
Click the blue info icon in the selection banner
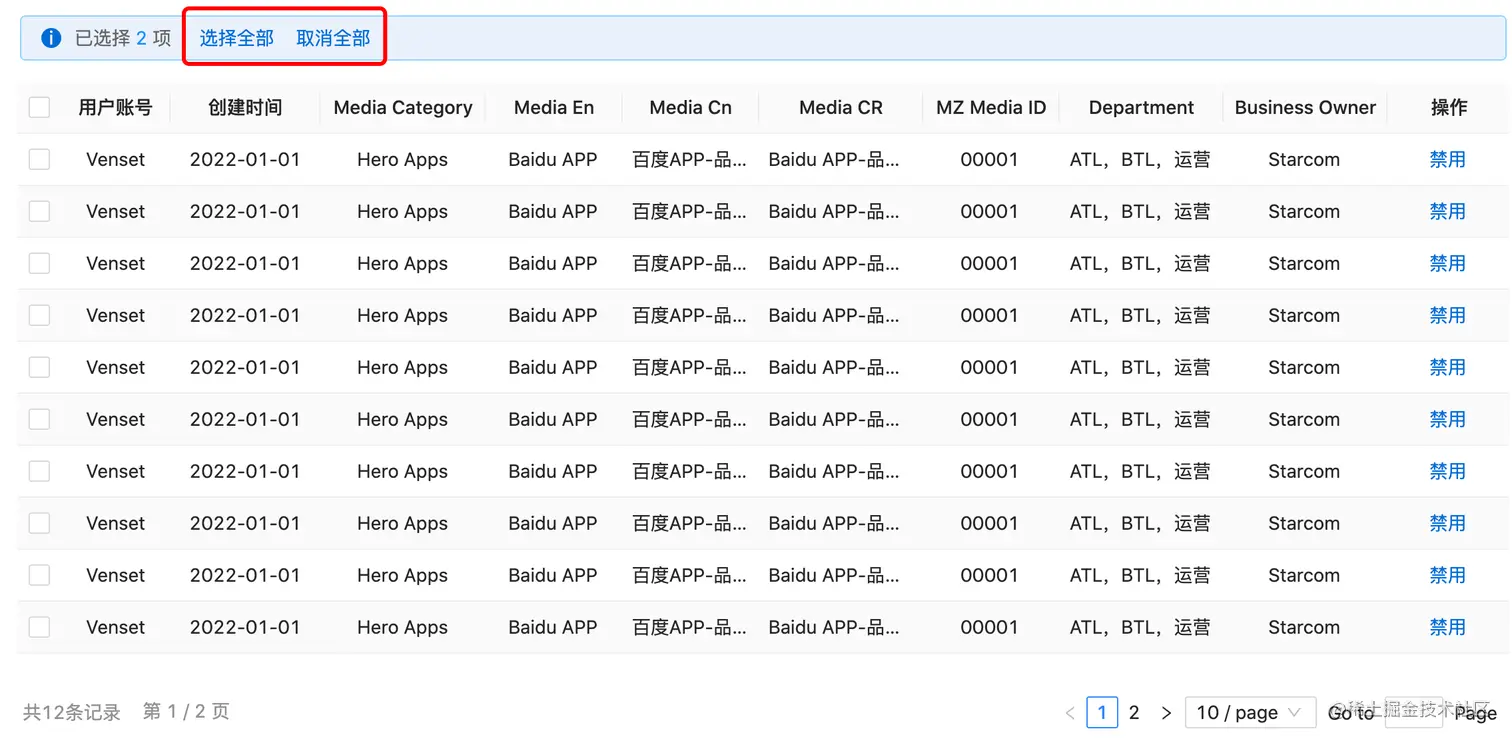51,38
